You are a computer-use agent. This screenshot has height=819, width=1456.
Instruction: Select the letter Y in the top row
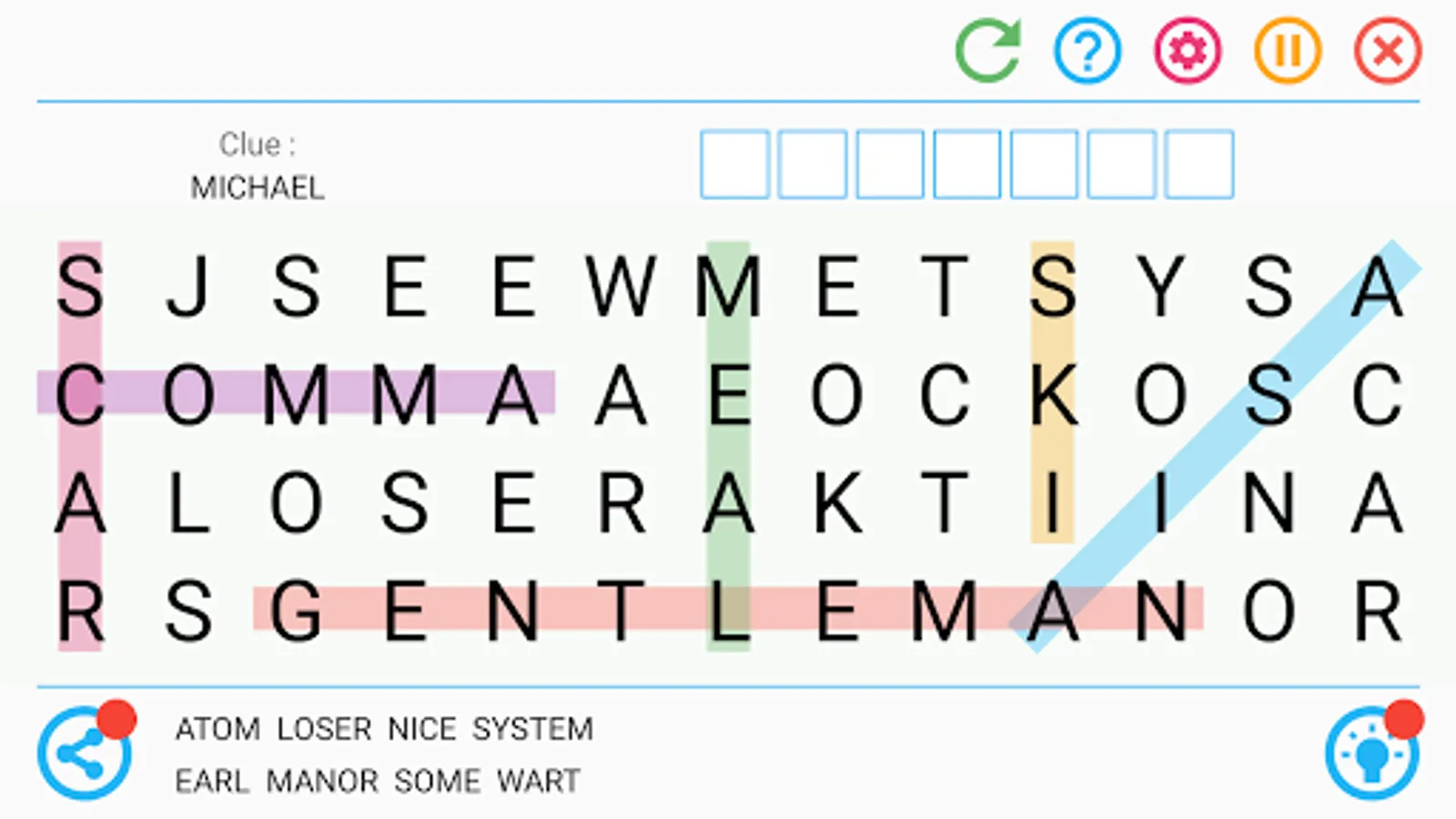[1161, 287]
